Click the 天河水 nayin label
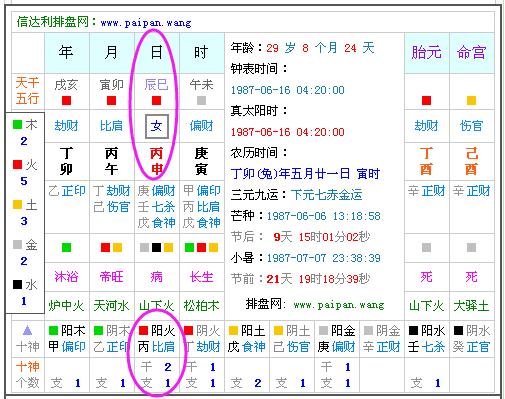 (111, 306)
